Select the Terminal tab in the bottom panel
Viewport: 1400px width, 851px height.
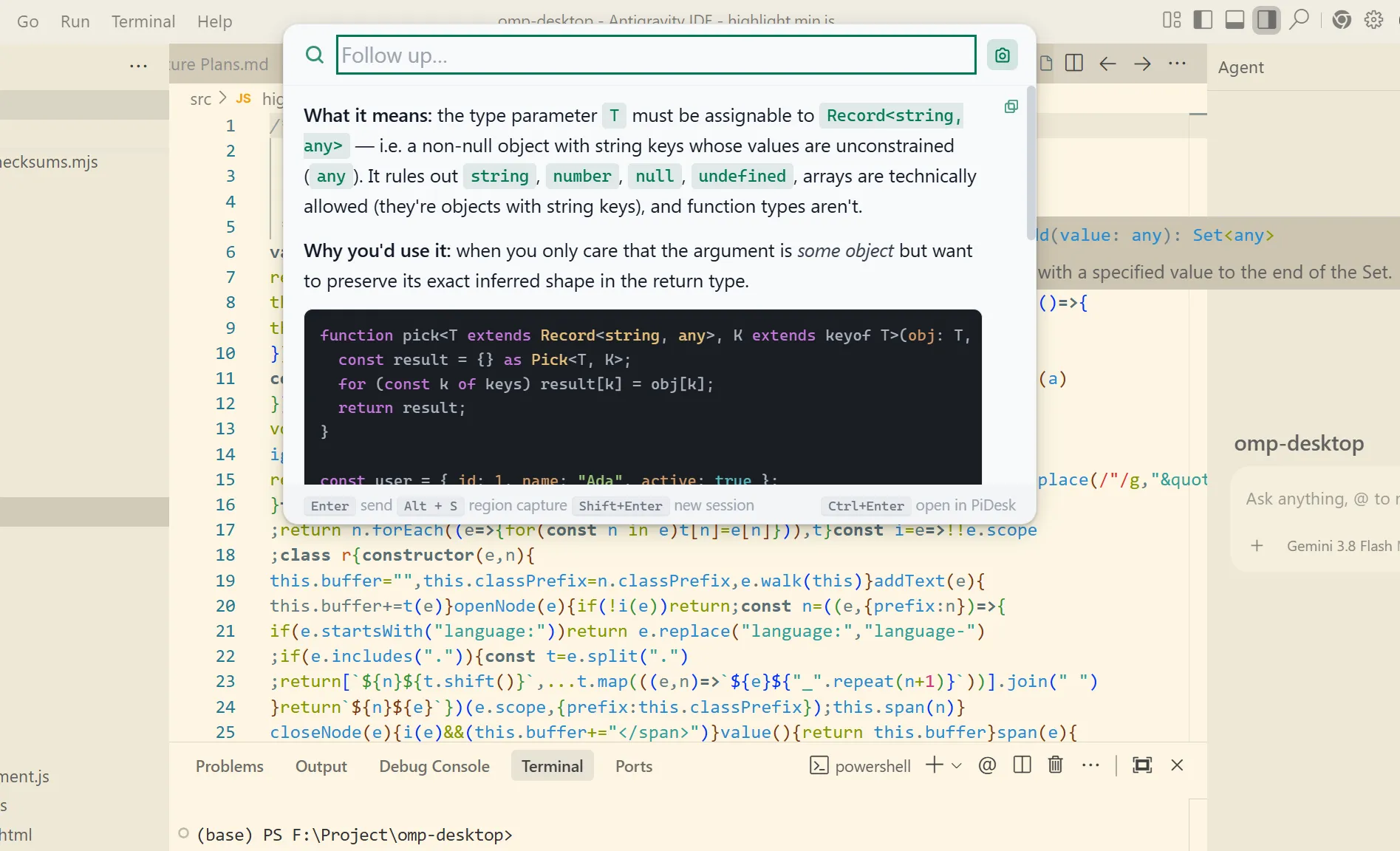pyautogui.click(x=553, y=766)
